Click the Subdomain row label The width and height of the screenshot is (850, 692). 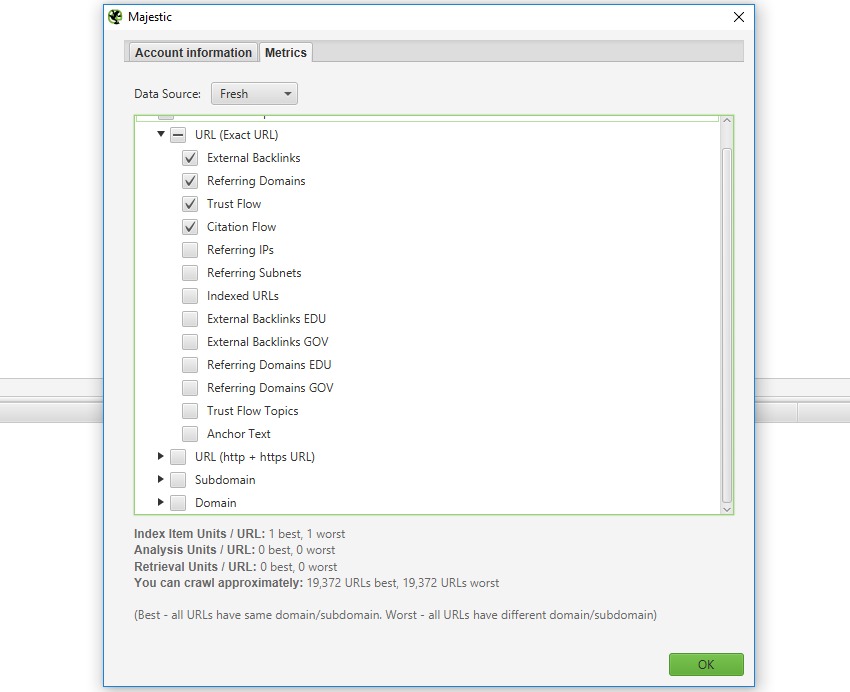pos(225,480)
